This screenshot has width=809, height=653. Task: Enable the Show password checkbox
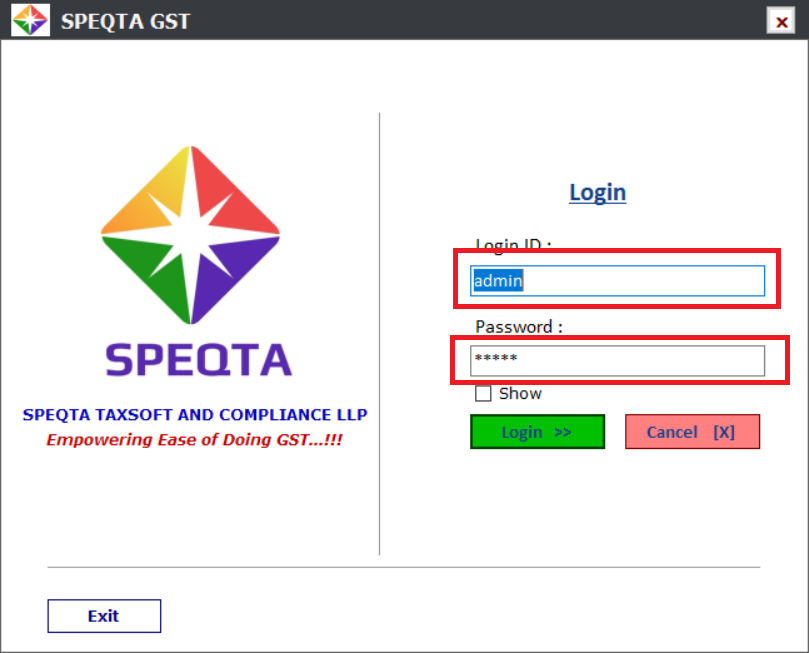(483, 394)
